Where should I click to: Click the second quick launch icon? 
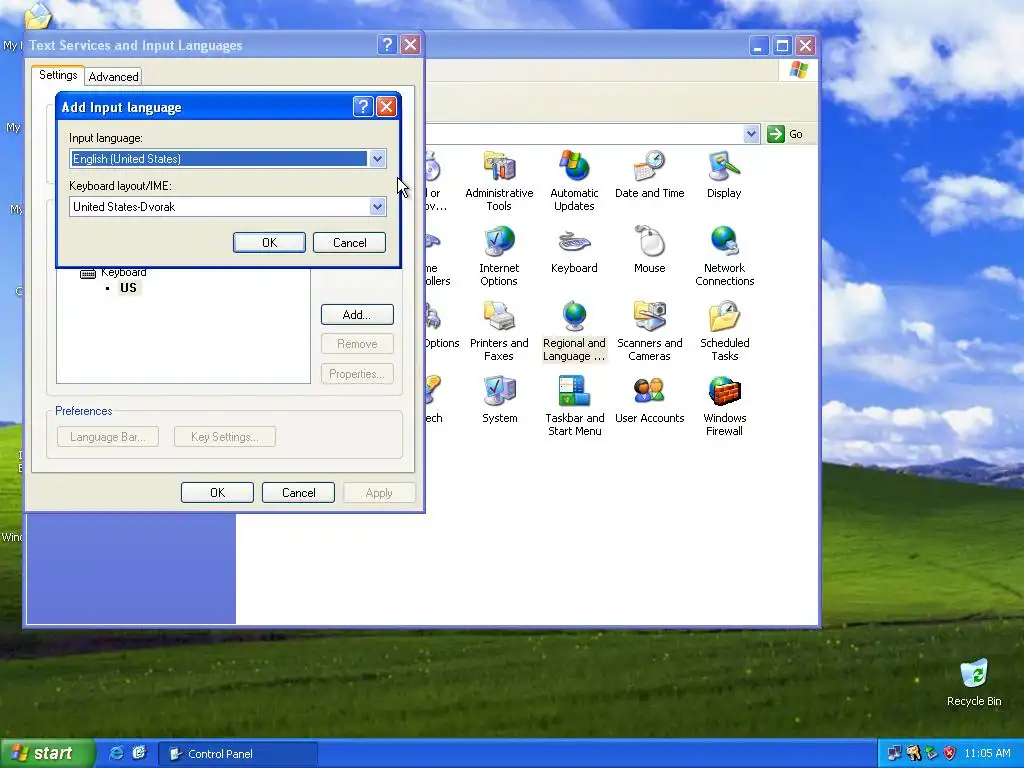pyautogui.click(x=139, y=753)
